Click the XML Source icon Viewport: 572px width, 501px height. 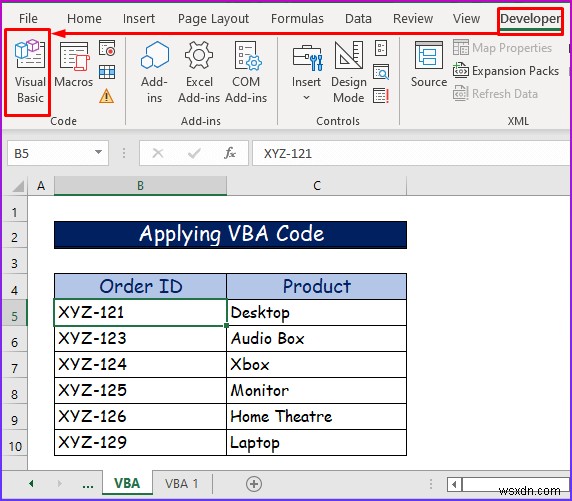pos(429,65)
